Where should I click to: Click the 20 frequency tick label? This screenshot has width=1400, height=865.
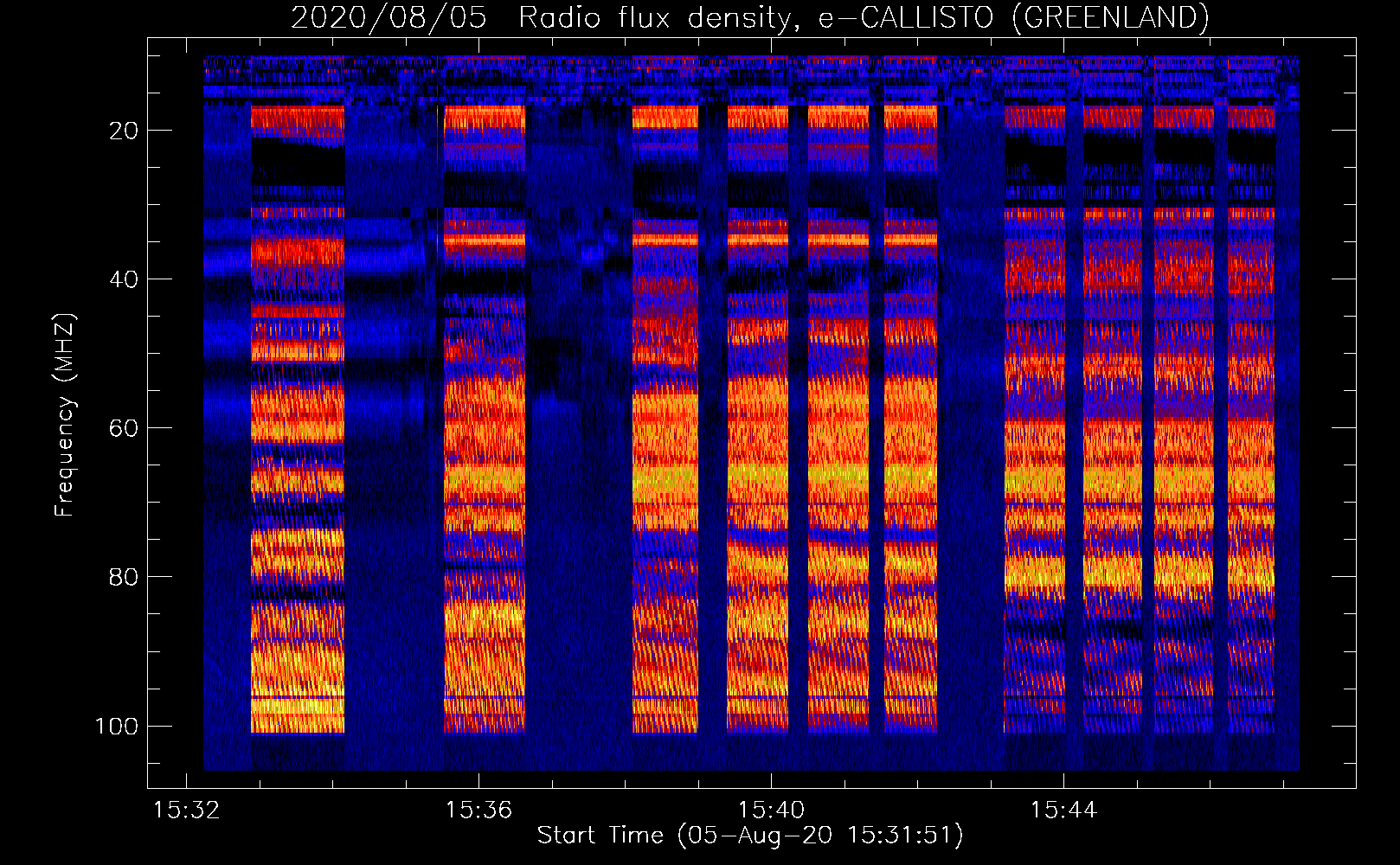124,131
